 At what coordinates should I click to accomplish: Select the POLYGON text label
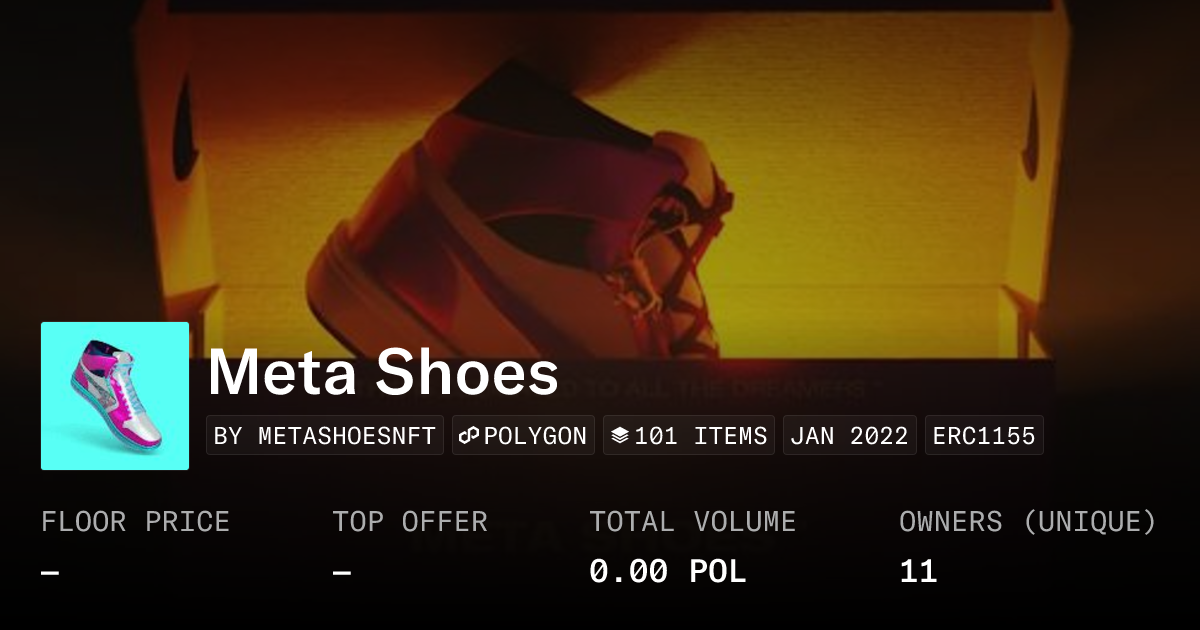click(x=535, y=436)
